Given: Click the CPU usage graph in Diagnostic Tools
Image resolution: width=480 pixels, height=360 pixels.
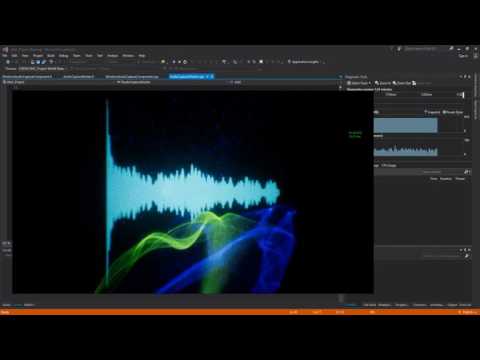Looking at the screenshot, I should (405, 150).
